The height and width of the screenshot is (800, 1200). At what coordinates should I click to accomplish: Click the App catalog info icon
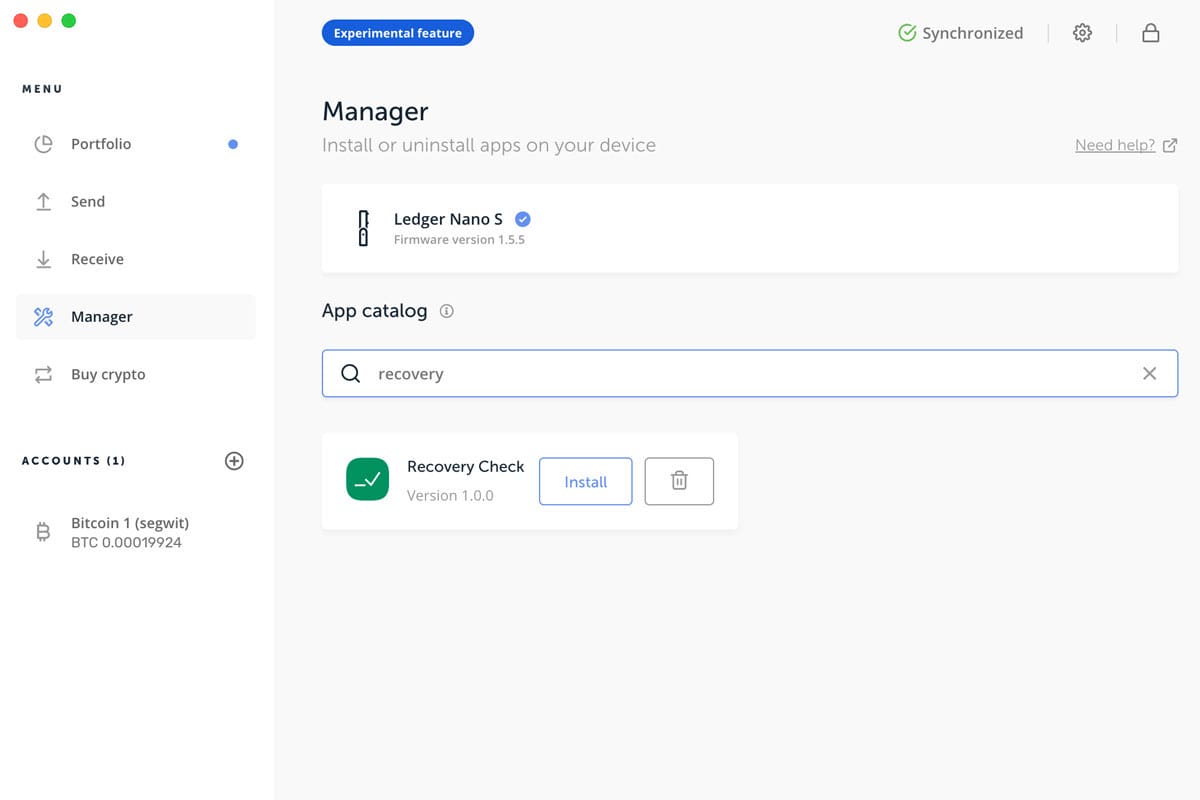[447, 311]
